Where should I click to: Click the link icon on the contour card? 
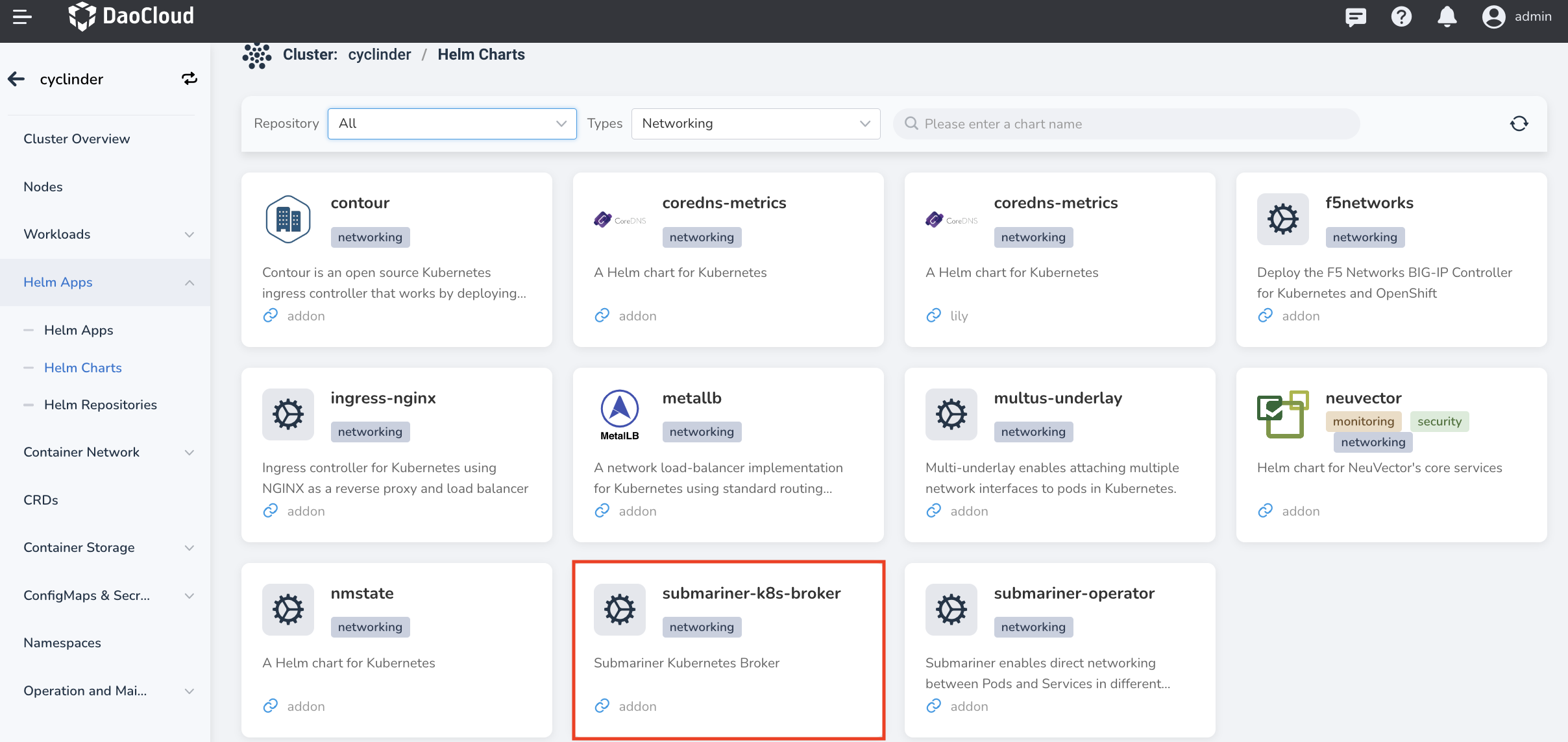[271, 315]
